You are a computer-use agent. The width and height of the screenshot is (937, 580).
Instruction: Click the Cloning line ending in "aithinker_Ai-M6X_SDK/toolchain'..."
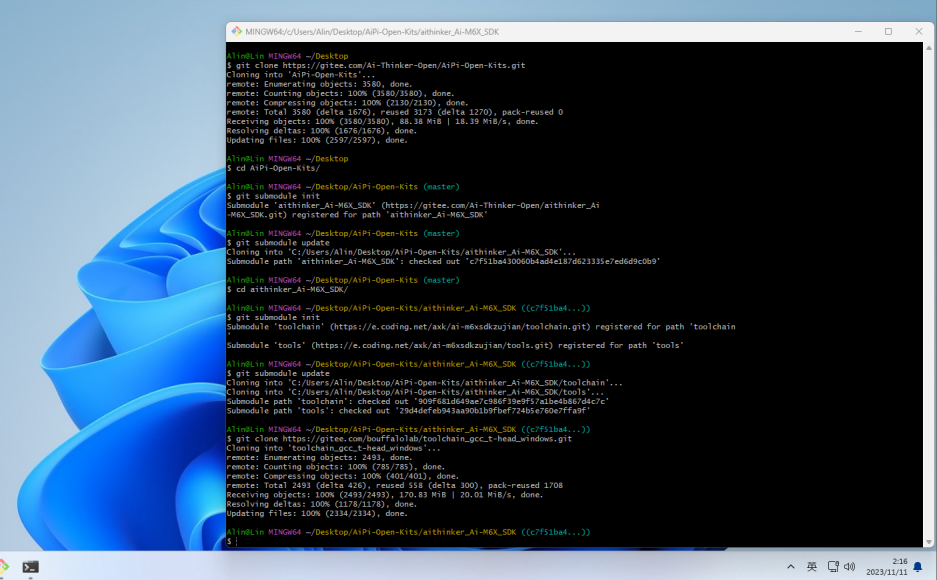425,383
